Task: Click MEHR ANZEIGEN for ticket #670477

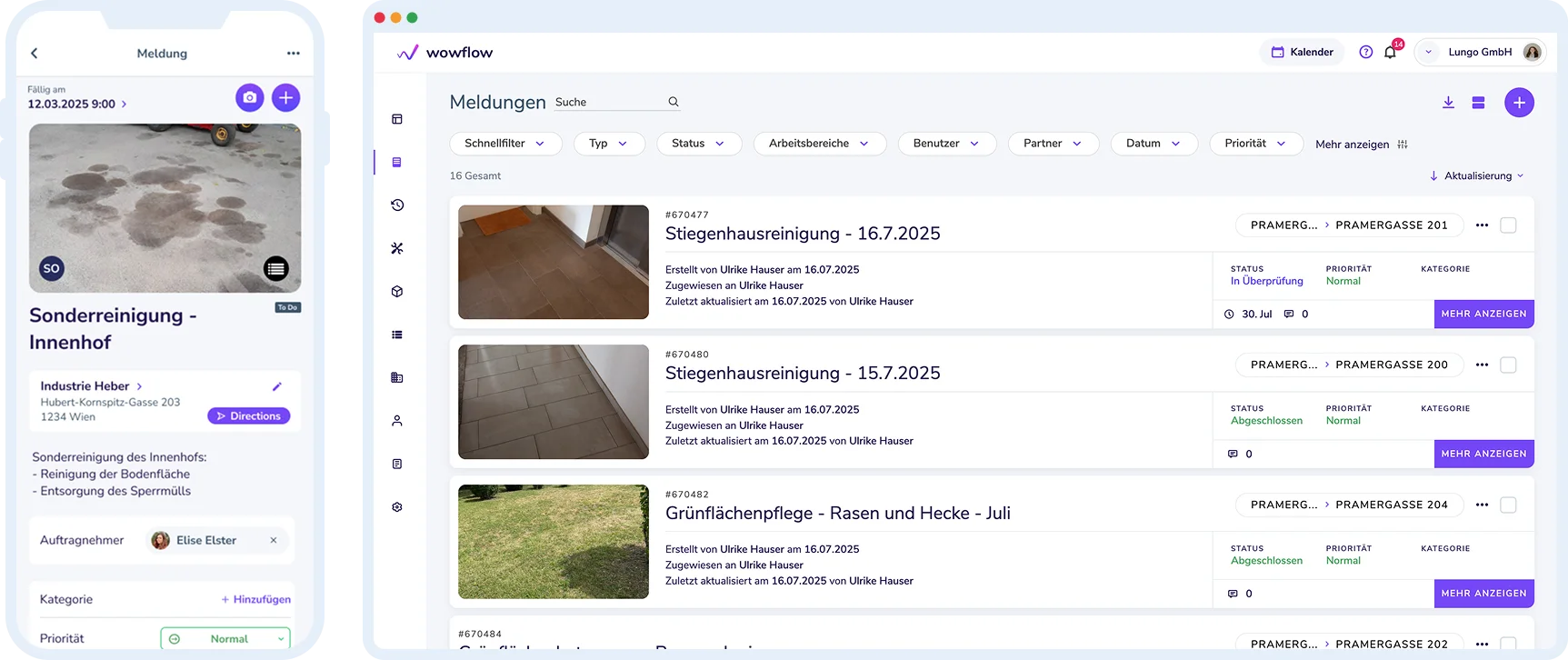Action: pos(1483,314)
